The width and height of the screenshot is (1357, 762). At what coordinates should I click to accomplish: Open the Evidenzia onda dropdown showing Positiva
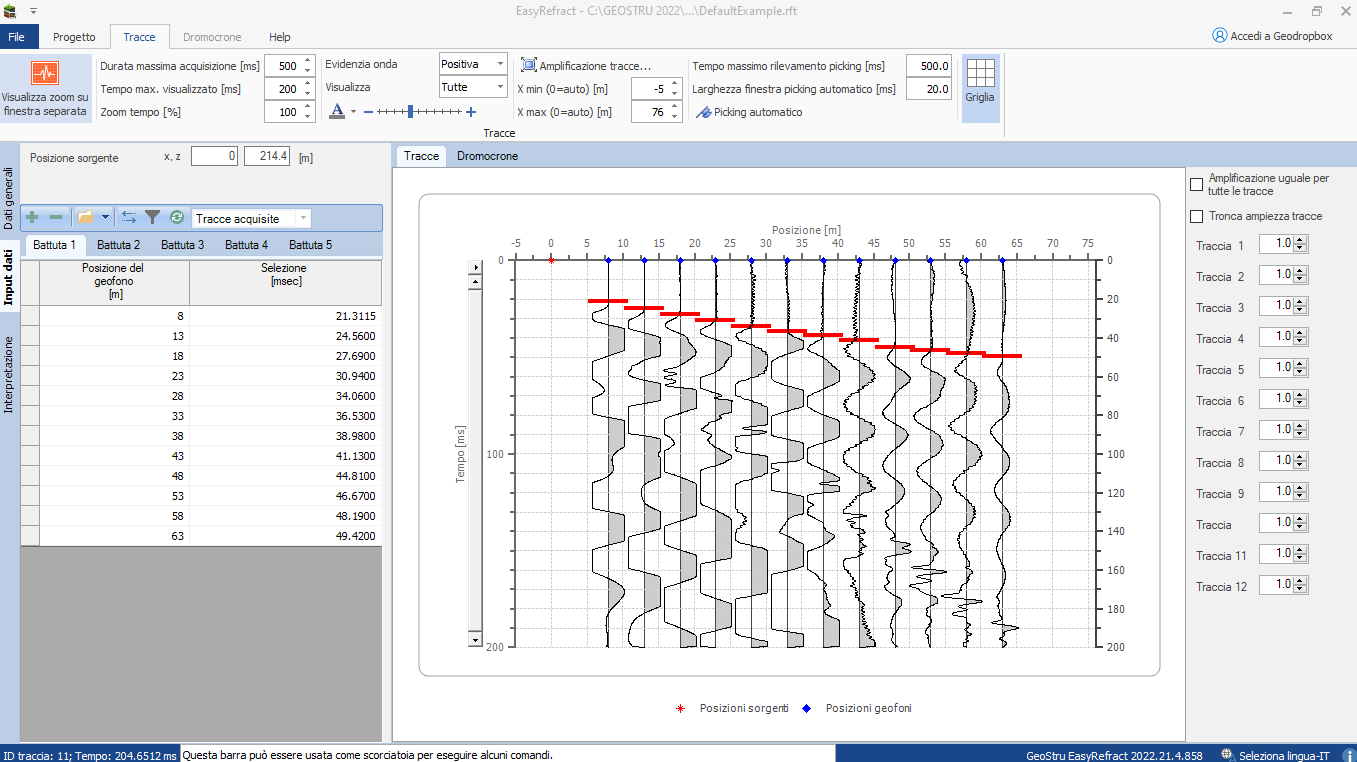(473, 63)
